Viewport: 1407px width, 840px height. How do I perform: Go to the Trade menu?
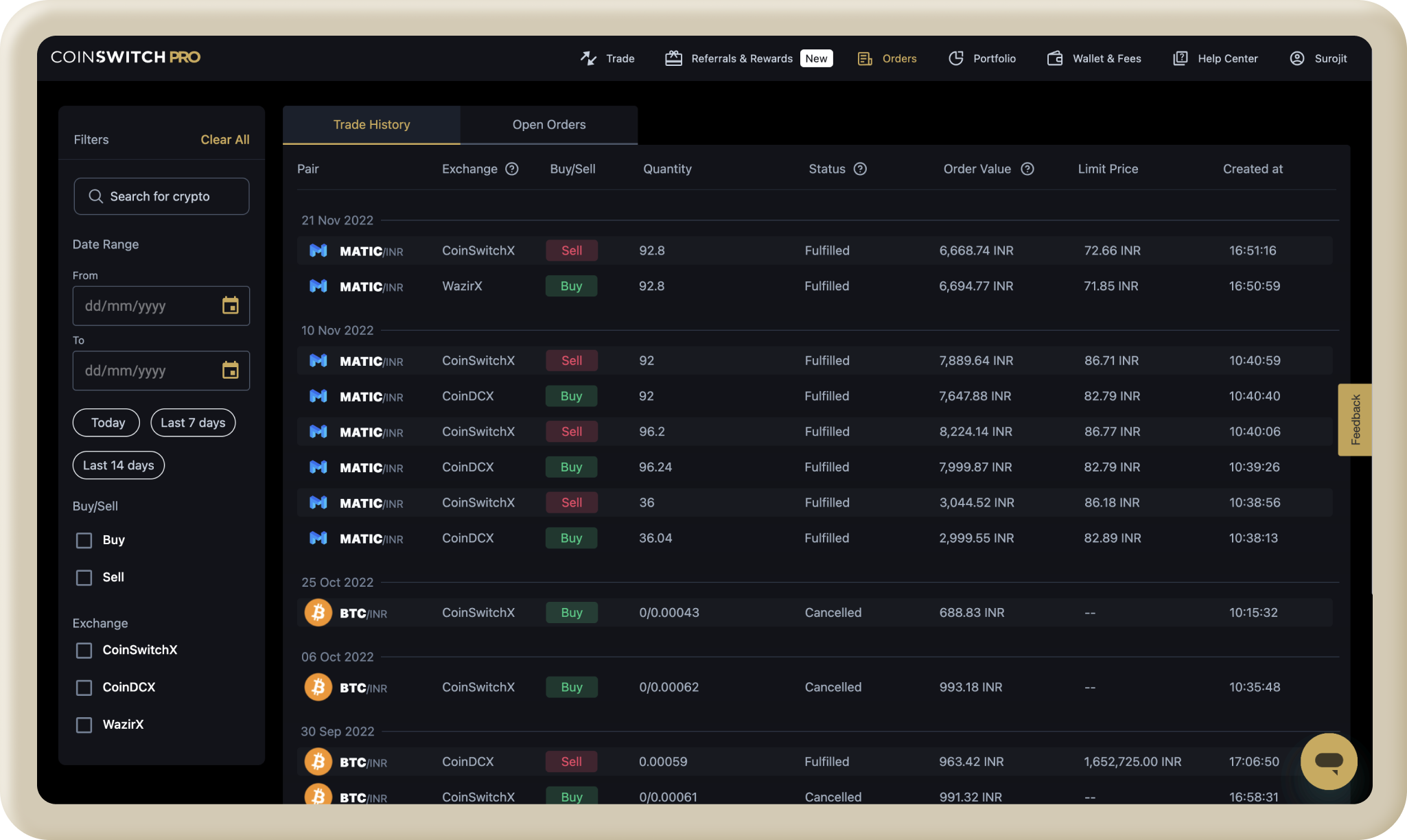click(620, 58)
